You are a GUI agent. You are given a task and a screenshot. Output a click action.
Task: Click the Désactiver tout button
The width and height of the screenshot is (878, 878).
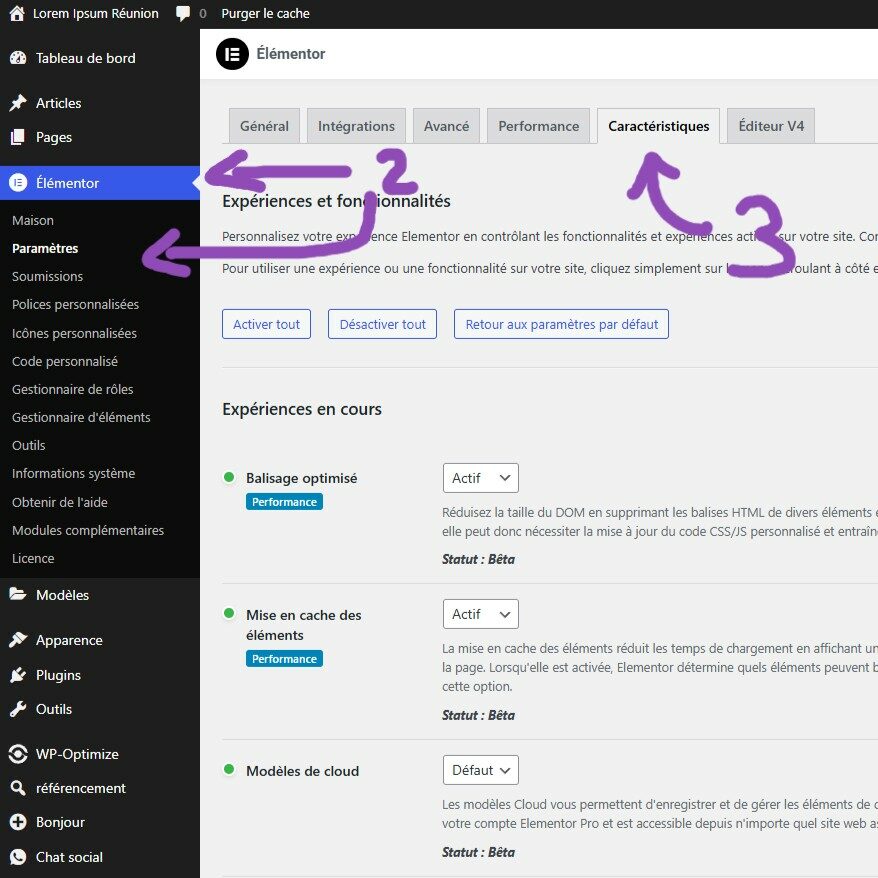click(382, 324)
